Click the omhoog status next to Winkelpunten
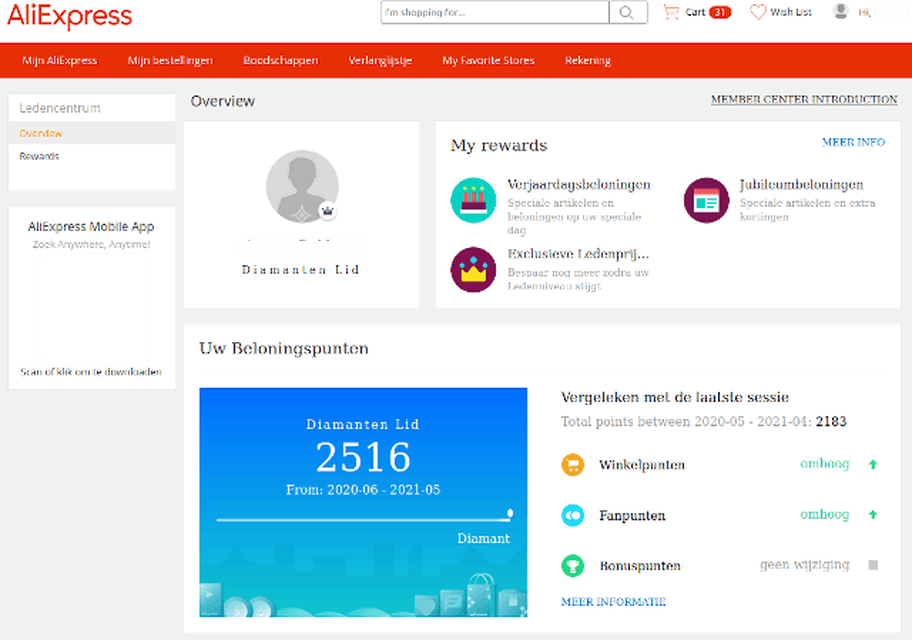This screenshot has width=912, height=640. click(x=825, y=464)
